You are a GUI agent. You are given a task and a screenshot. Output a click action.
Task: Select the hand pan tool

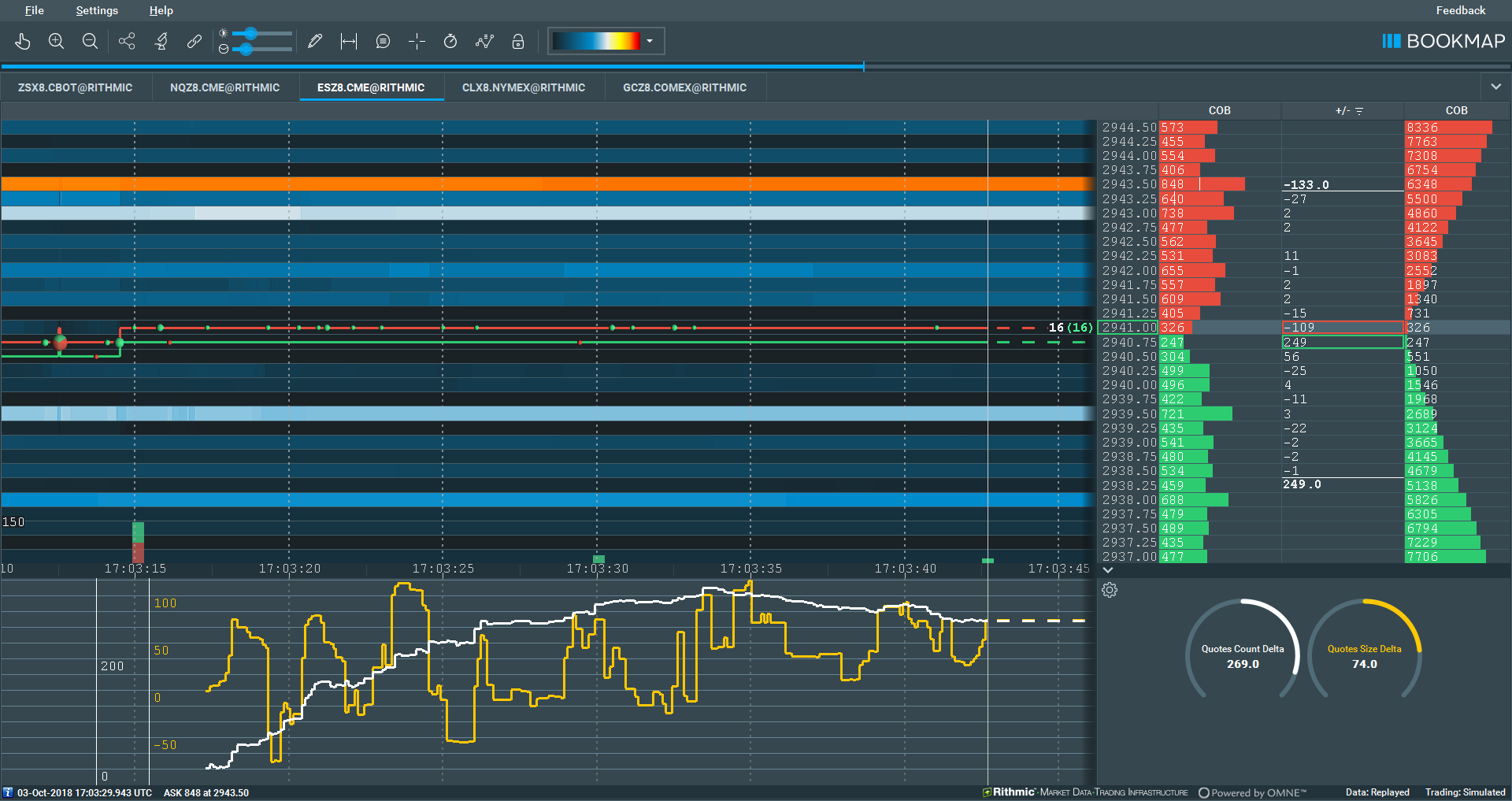pyautogui.click(x=23, y=41)
